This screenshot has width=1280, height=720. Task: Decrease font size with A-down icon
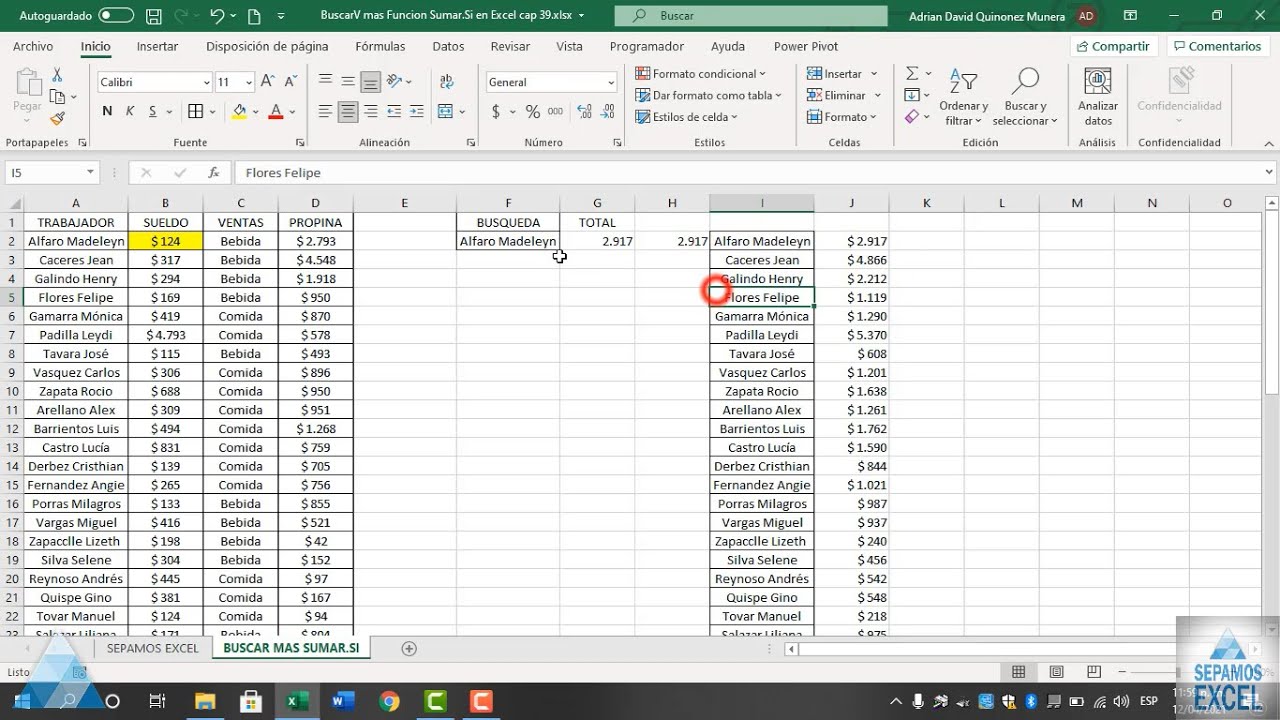pos(290,82)
